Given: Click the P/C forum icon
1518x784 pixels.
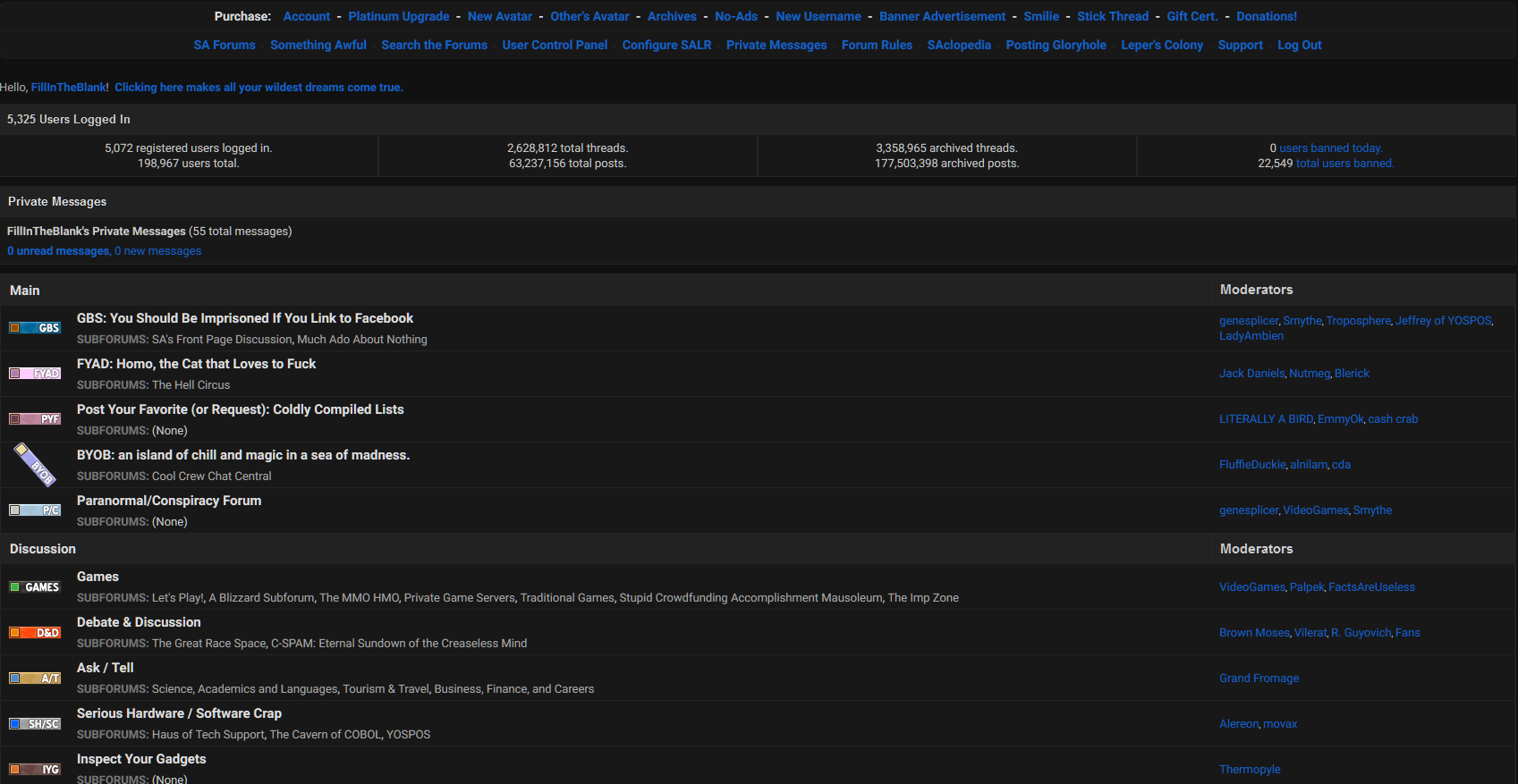Looking at the screenshot, I should click(35, 510).
